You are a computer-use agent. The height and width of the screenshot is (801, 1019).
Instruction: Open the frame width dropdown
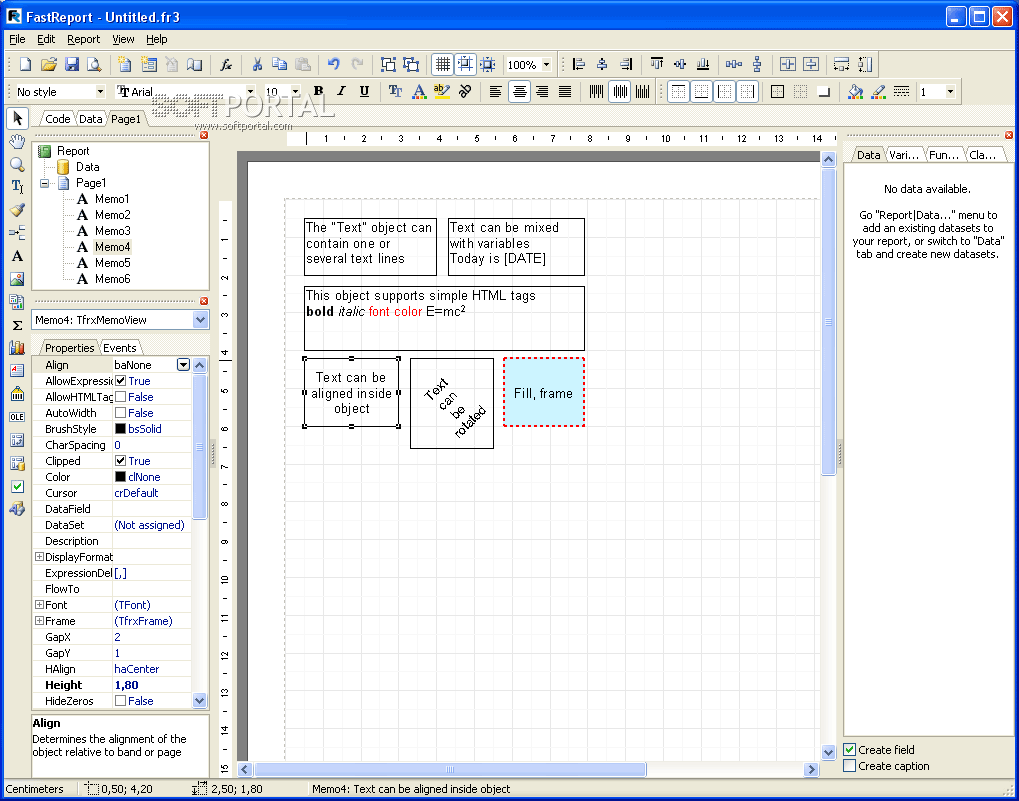(x=950, y=92)
